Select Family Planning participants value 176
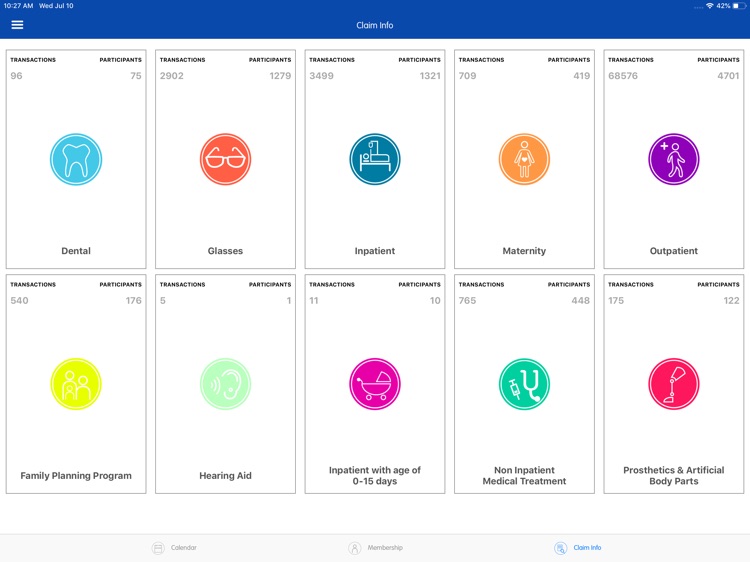The height and width of the screenshot is (562, 750). coord(133,300)
